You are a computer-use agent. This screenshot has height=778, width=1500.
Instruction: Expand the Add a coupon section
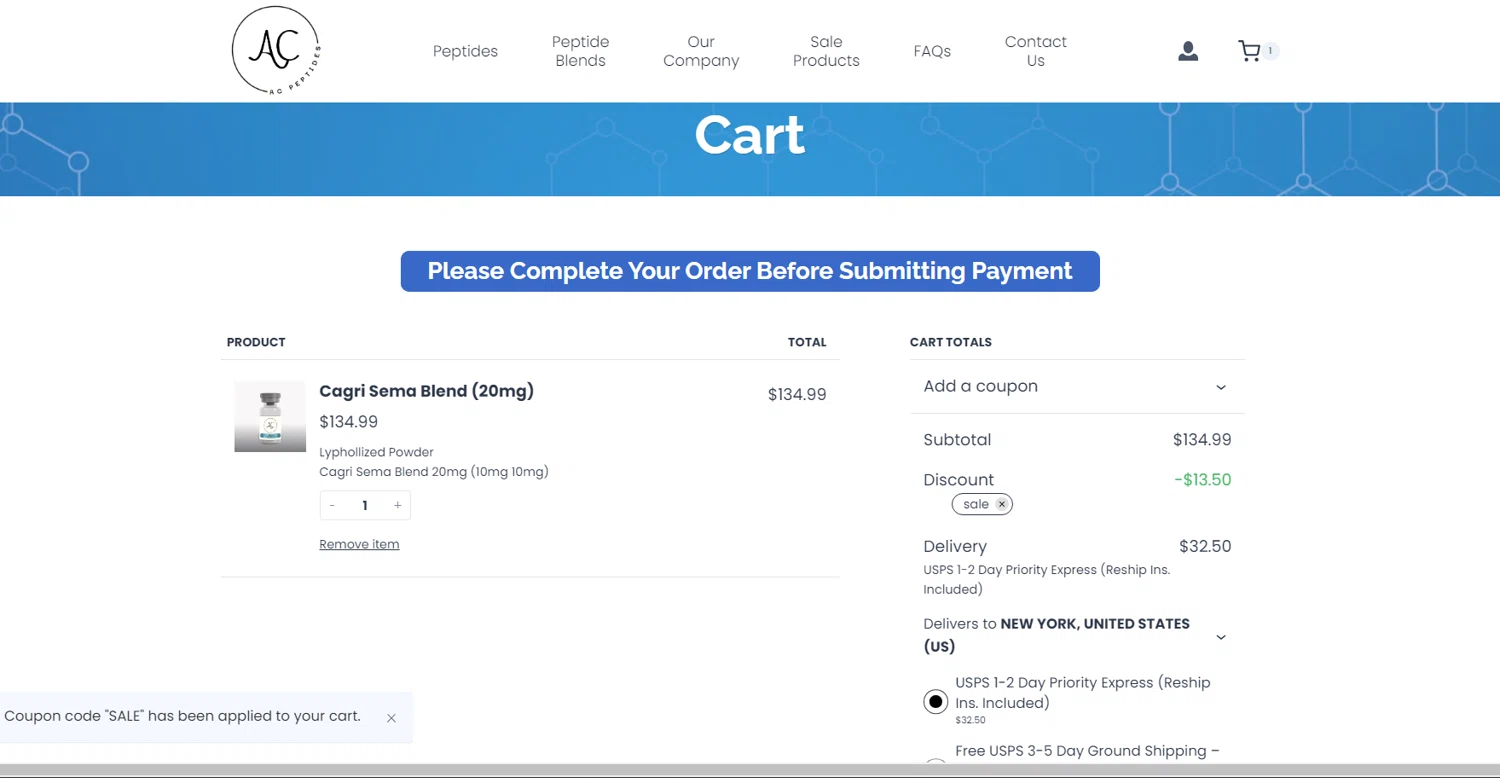click(x=1077, y=386)
